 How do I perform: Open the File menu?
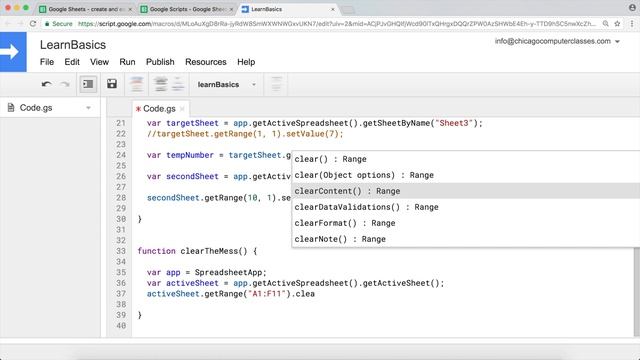coord(47,62)
